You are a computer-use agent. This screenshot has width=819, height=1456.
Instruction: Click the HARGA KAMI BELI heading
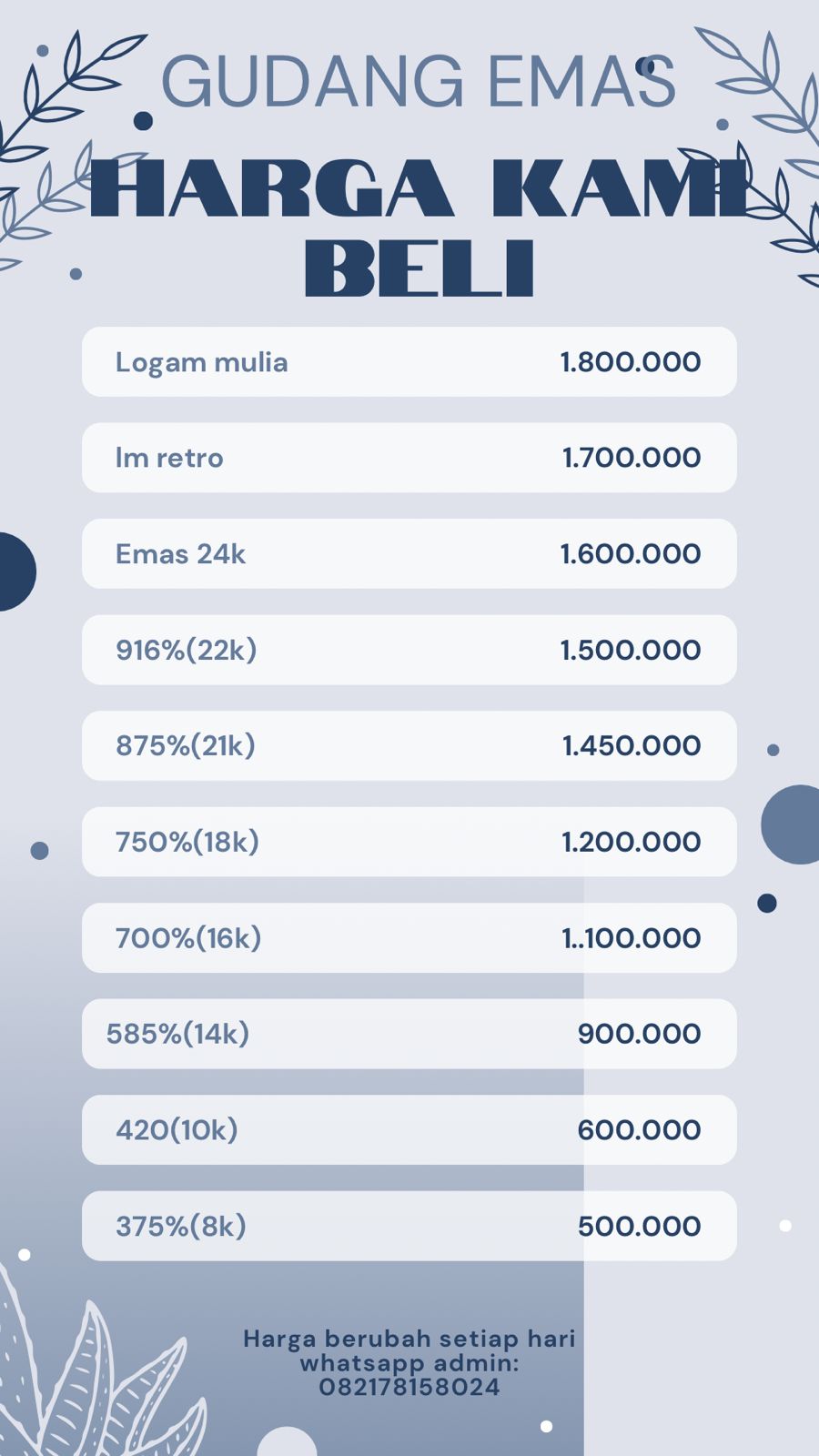419,227
